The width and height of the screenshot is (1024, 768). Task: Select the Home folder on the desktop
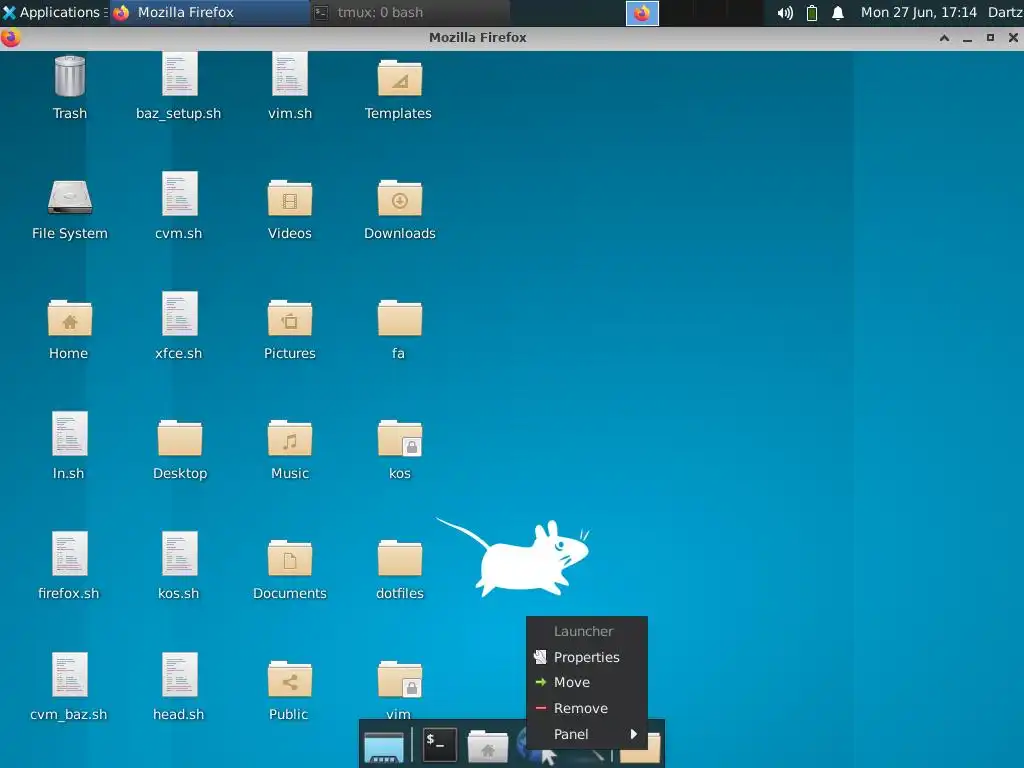[69, 319]
